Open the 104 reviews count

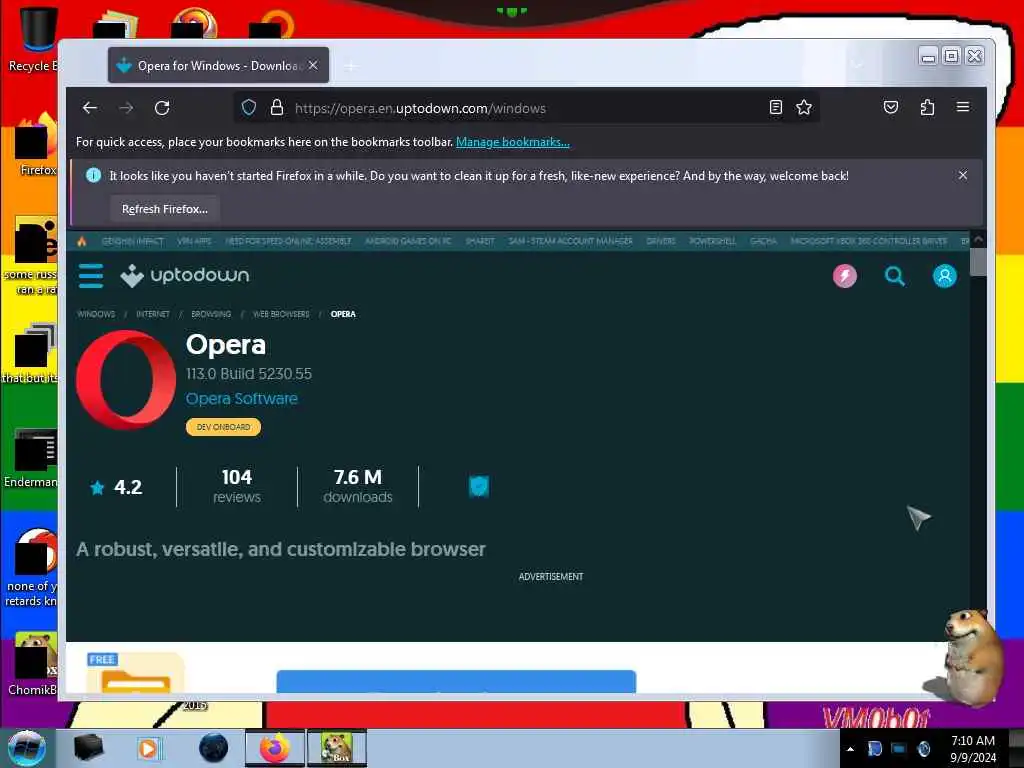click(236, 487)
